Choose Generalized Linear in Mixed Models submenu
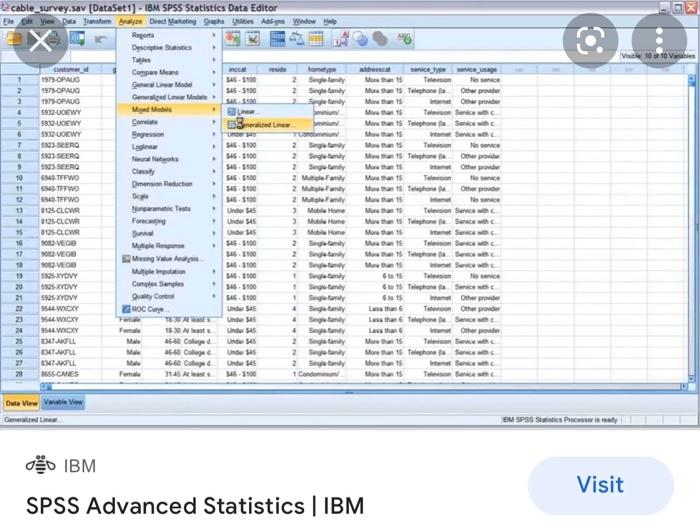Screen dimensions: 700x526 pyautogui.click(x=267, y=125)
